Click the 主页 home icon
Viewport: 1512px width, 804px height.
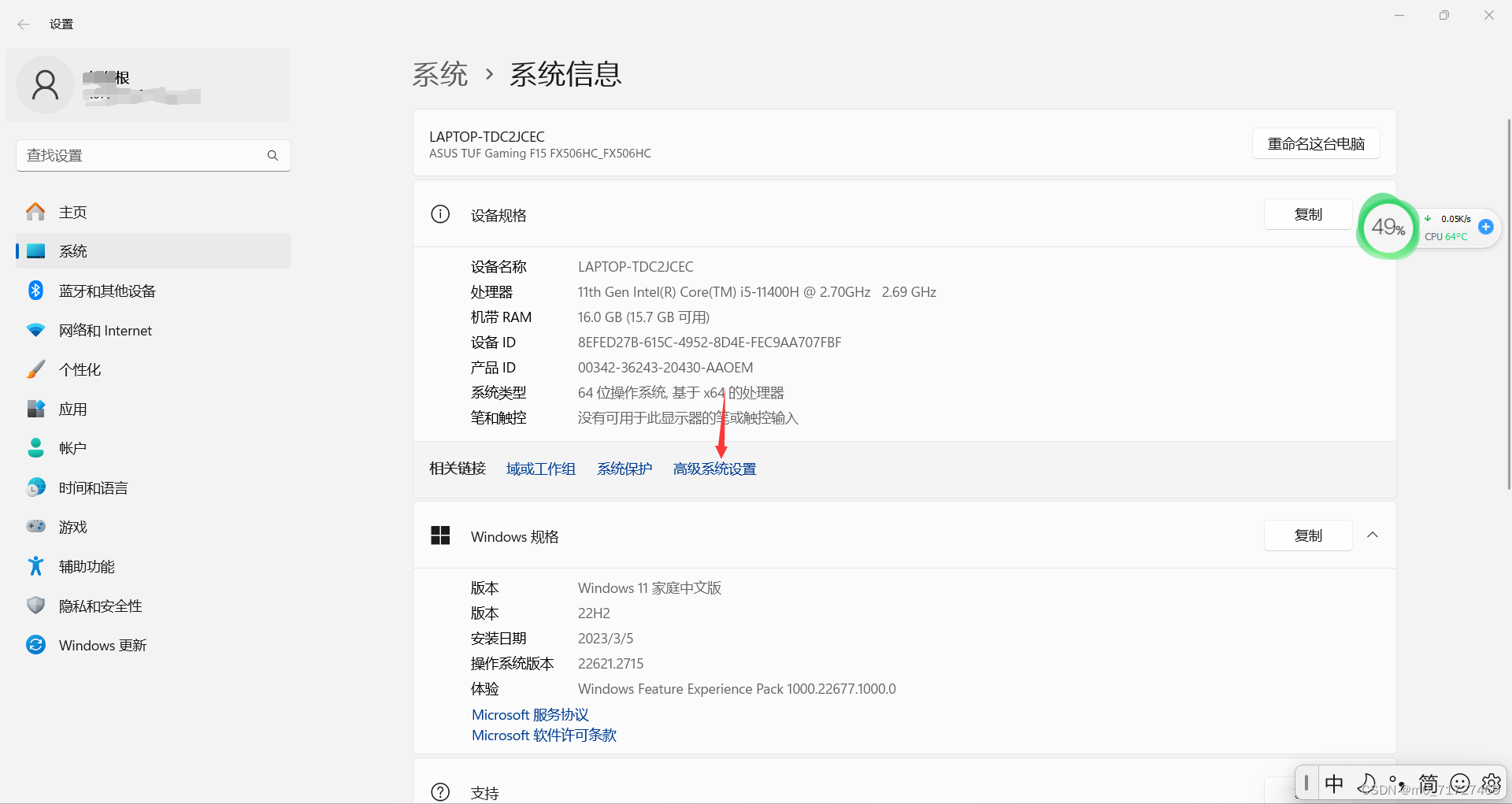(x=35, y=212)
